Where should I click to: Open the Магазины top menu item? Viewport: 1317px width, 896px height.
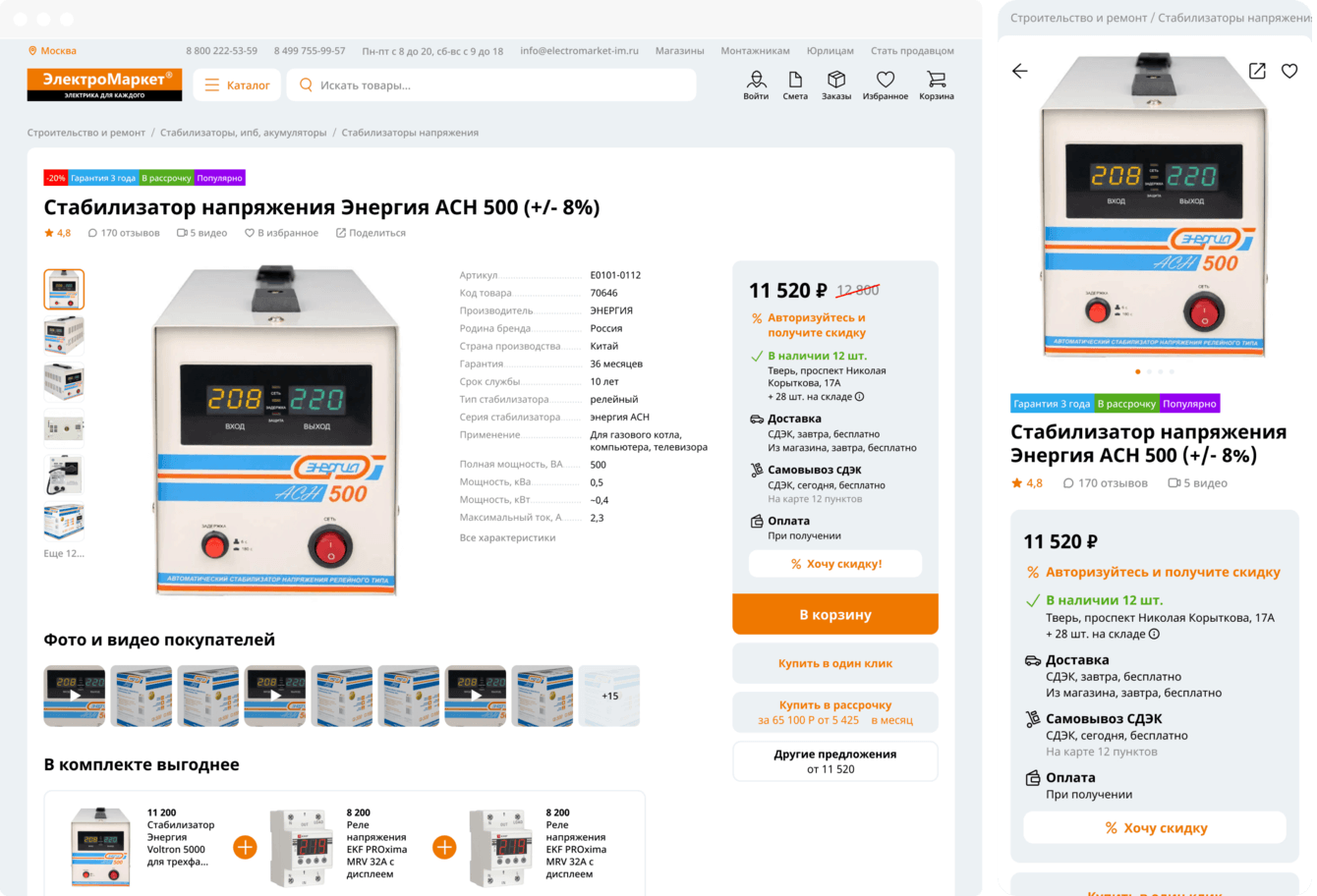(x=679, y=51)
